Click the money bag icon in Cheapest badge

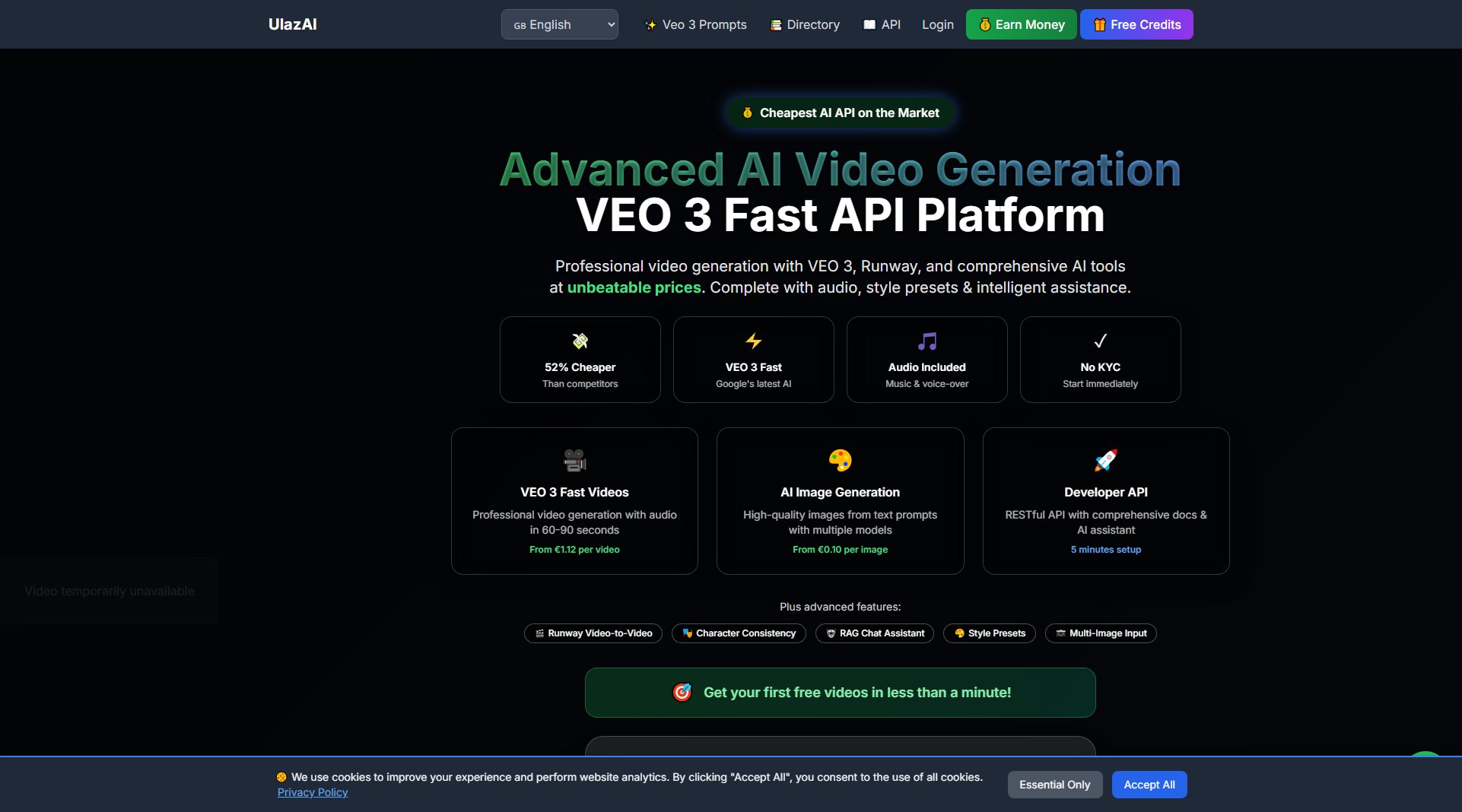748,113
